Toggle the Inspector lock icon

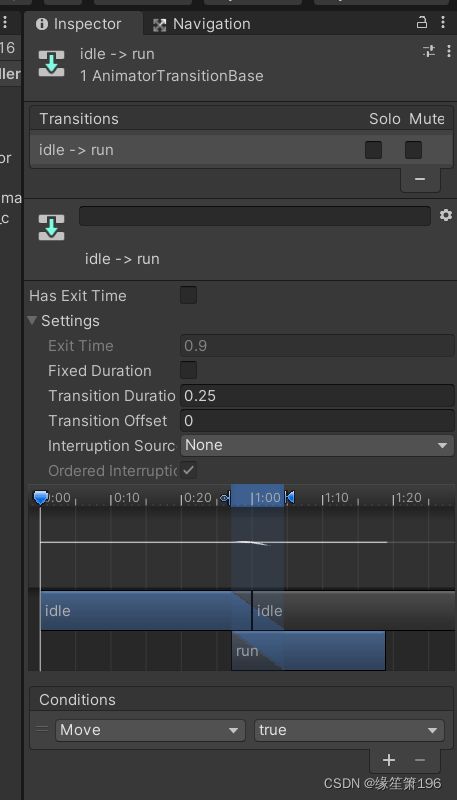421,22
